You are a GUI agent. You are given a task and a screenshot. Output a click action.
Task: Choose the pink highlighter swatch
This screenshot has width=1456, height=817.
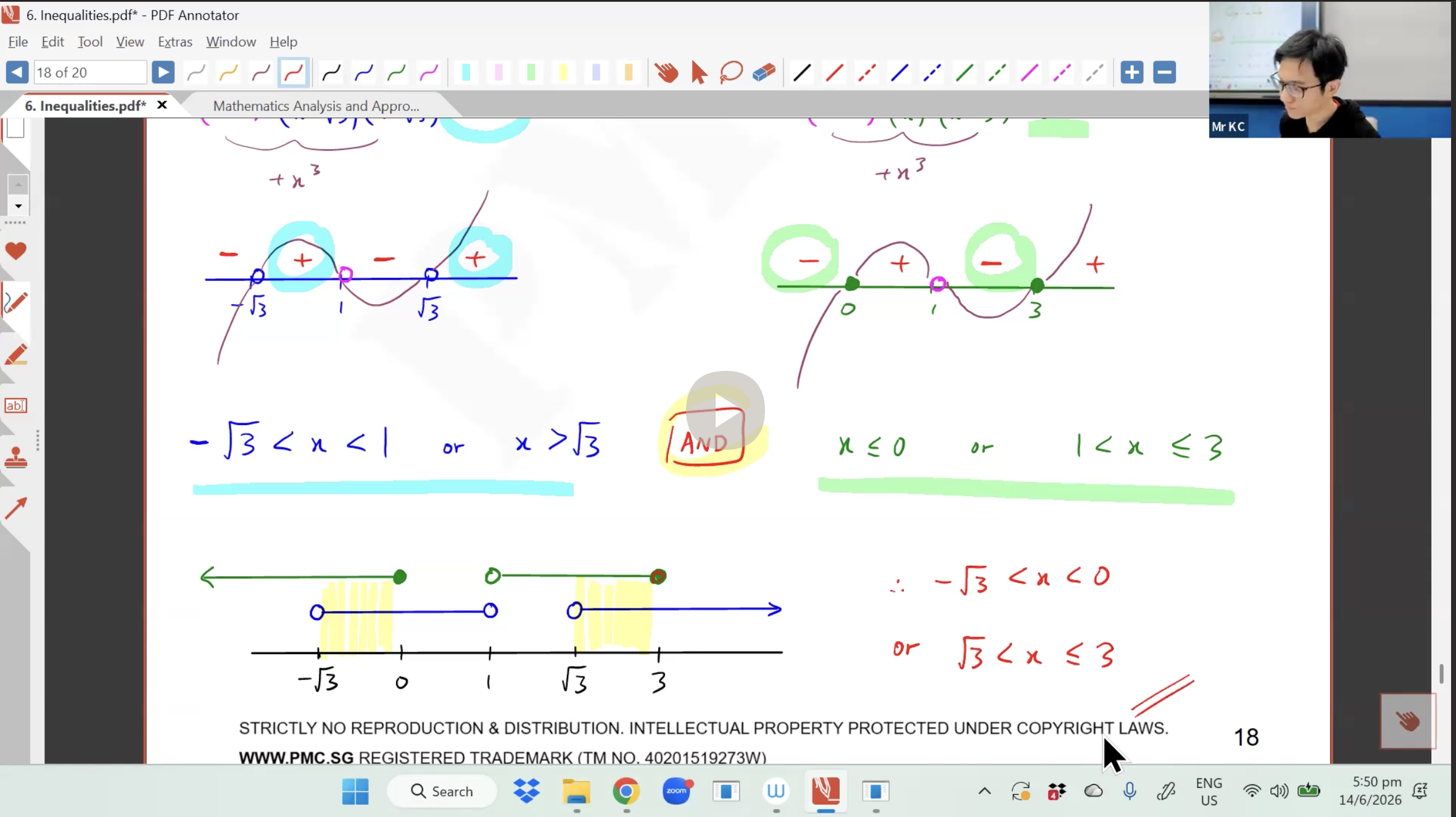click(x=498, y=73)
